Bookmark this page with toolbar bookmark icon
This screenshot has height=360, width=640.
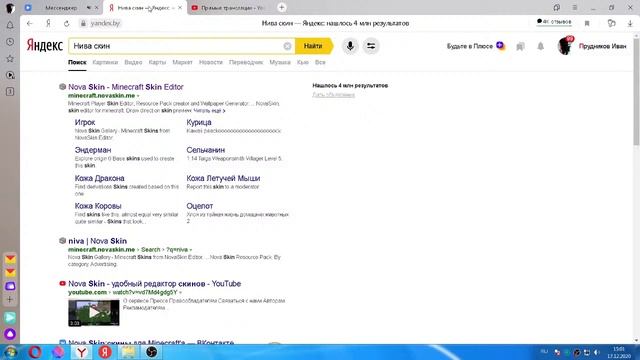587,23
